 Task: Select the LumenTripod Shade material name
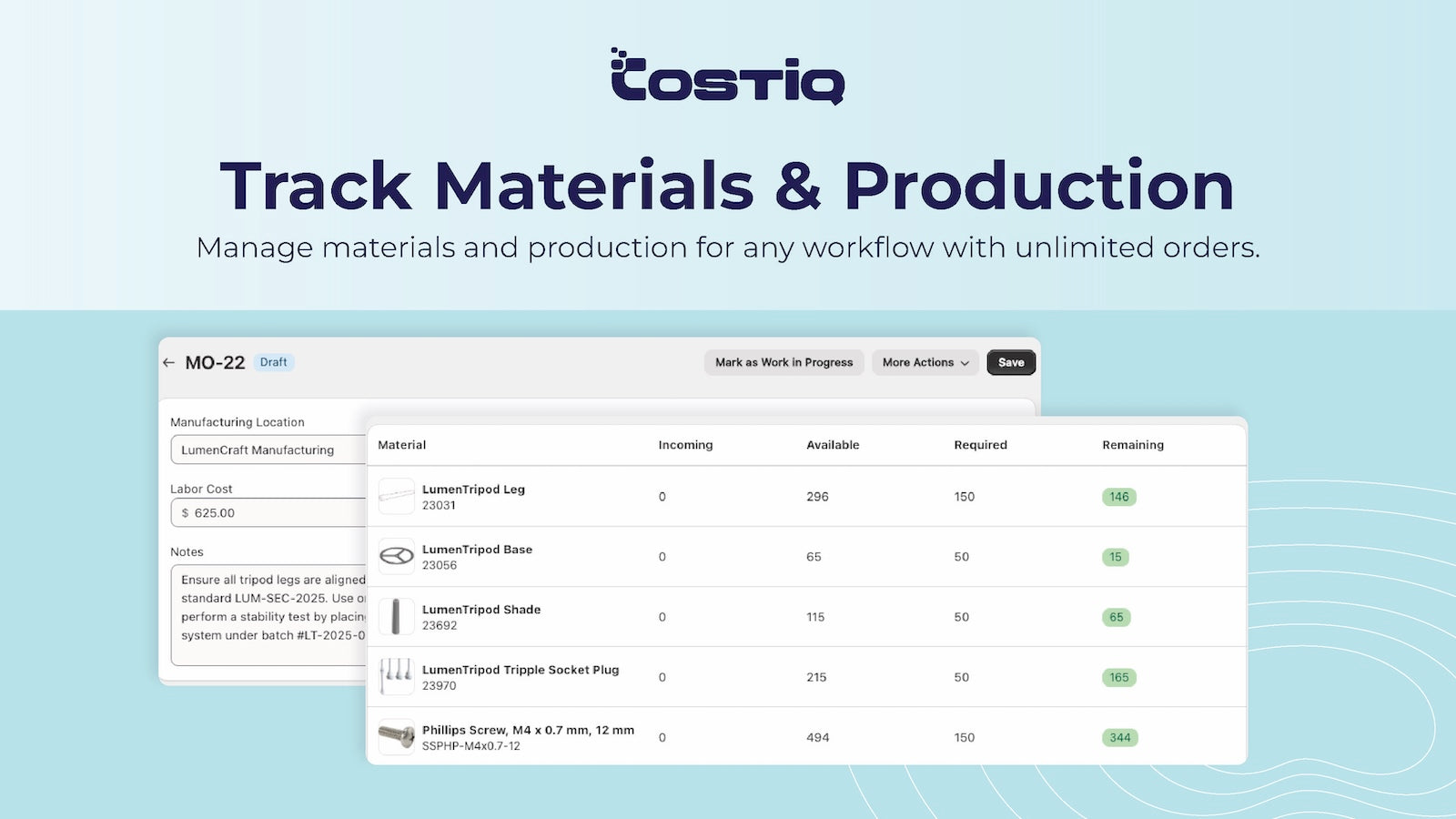[481, 610]
